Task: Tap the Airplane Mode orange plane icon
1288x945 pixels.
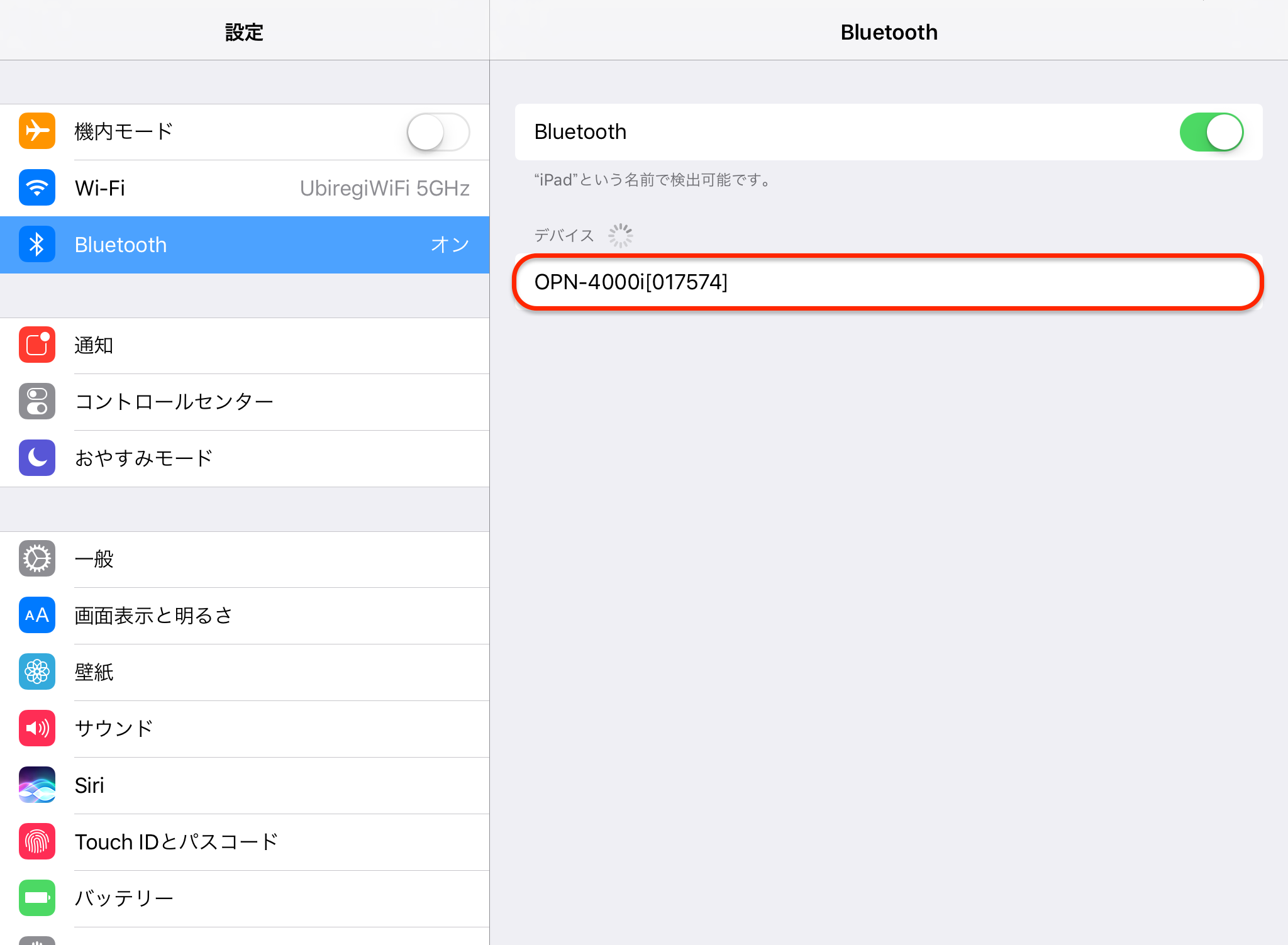Action: [x=37, y=131]
